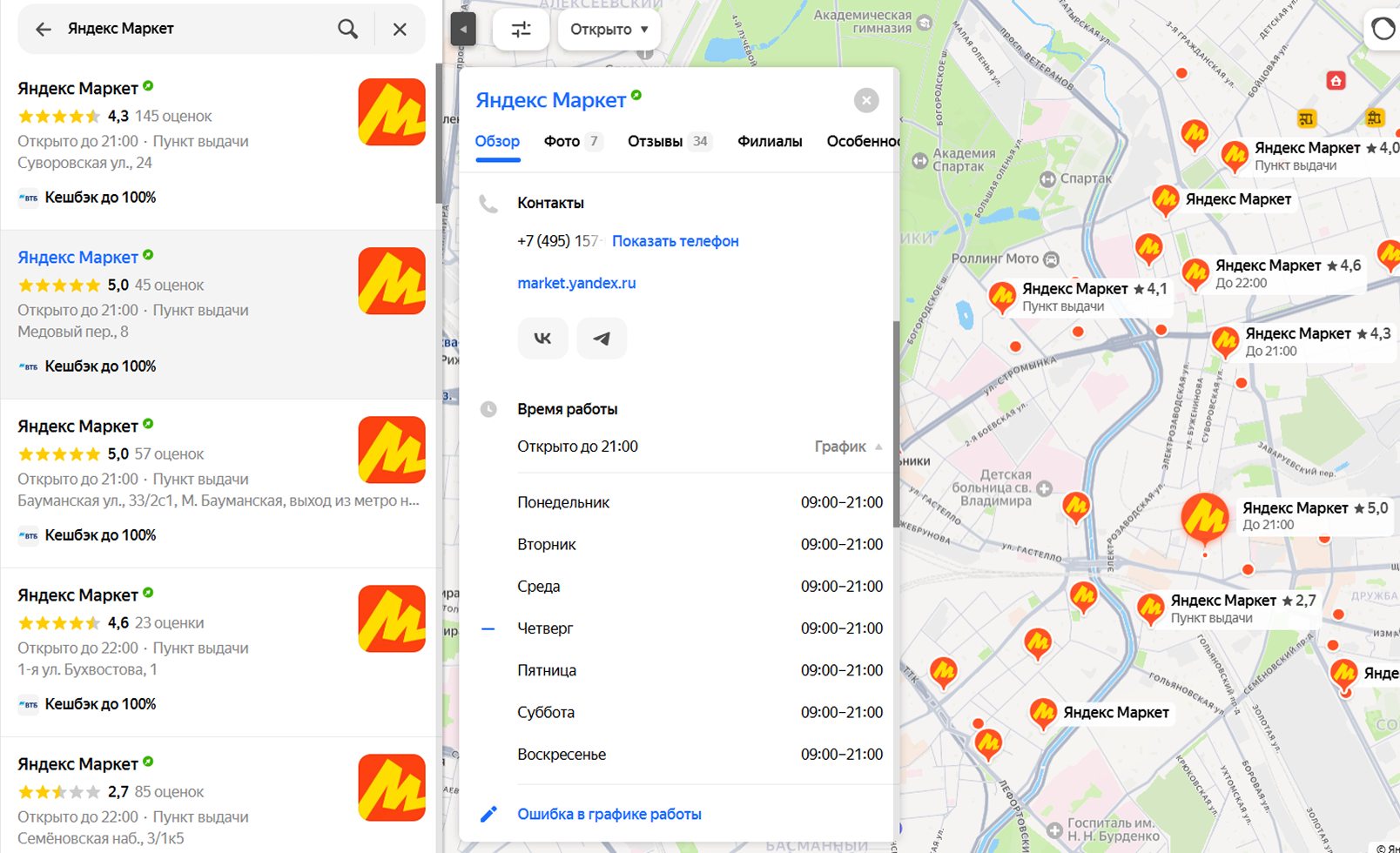
Task: Click the pencil icon beside schedule error
Action: [488, 814]
